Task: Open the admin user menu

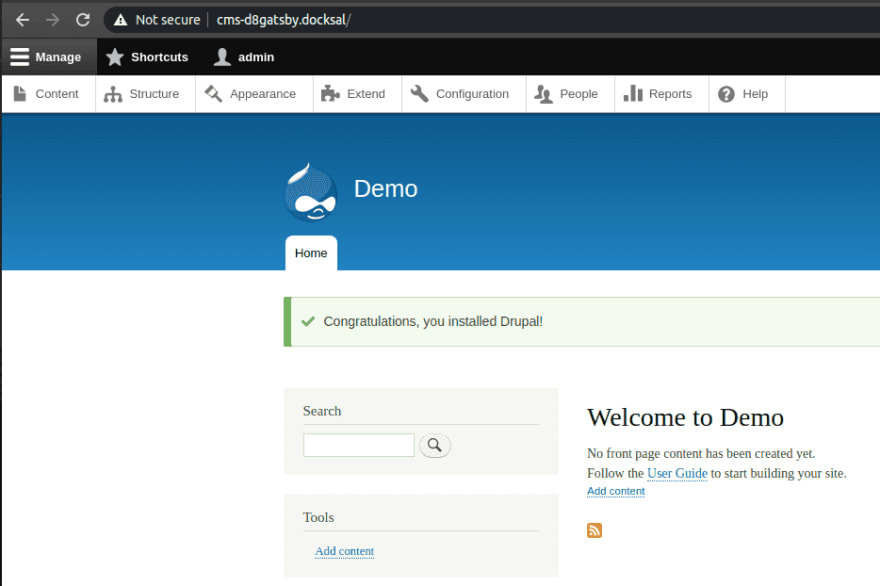Action: 244,57
